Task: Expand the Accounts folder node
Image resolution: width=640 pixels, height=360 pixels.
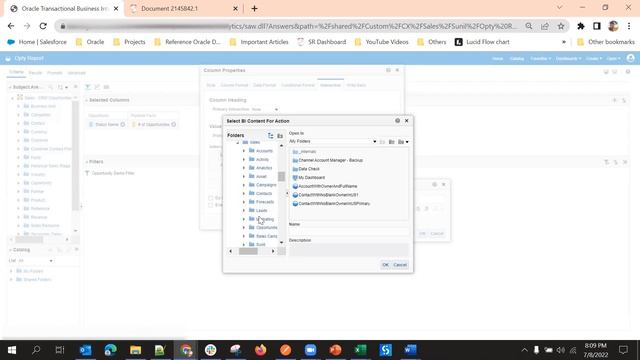Action: (244, 151)
